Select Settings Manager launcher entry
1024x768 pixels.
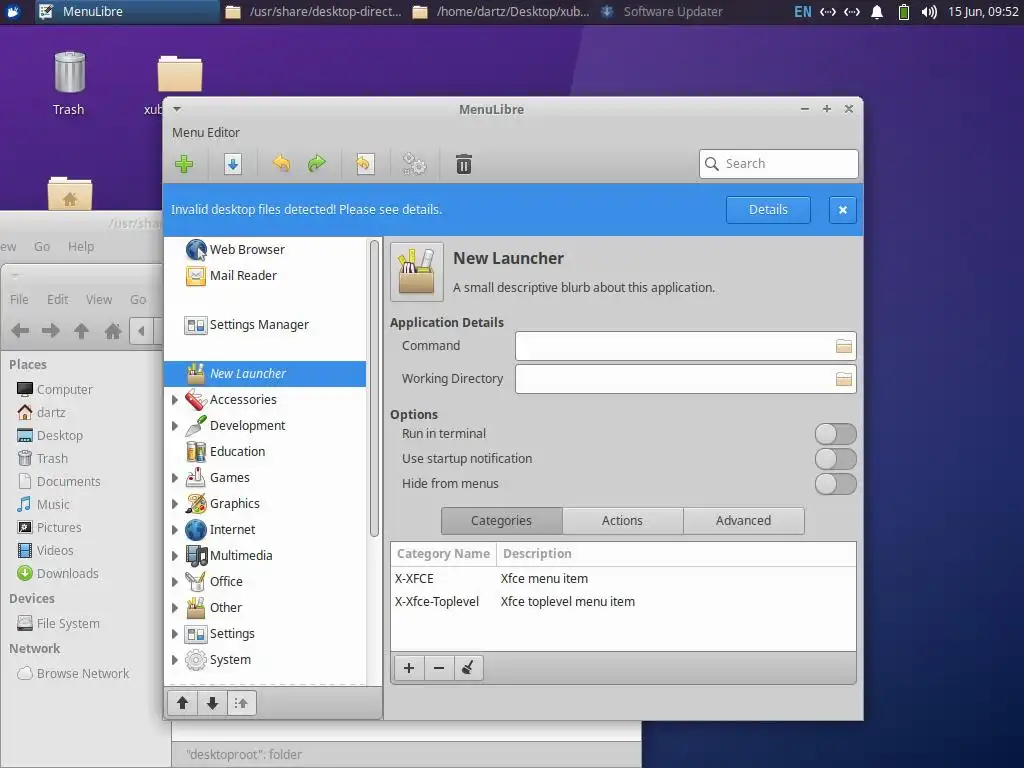click(265, 325)
